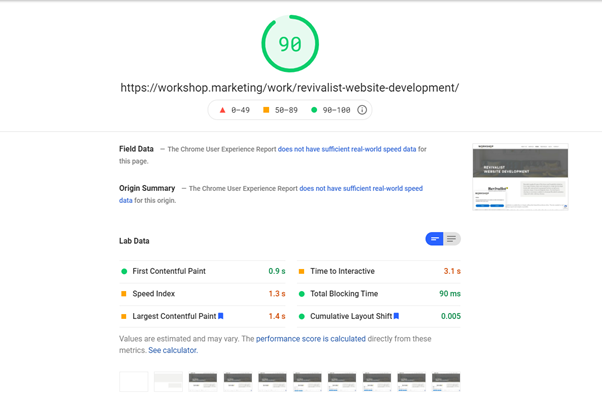Click the Total Blocking Time label
Viewport: 602px width, 398px height.
point(344,294)
